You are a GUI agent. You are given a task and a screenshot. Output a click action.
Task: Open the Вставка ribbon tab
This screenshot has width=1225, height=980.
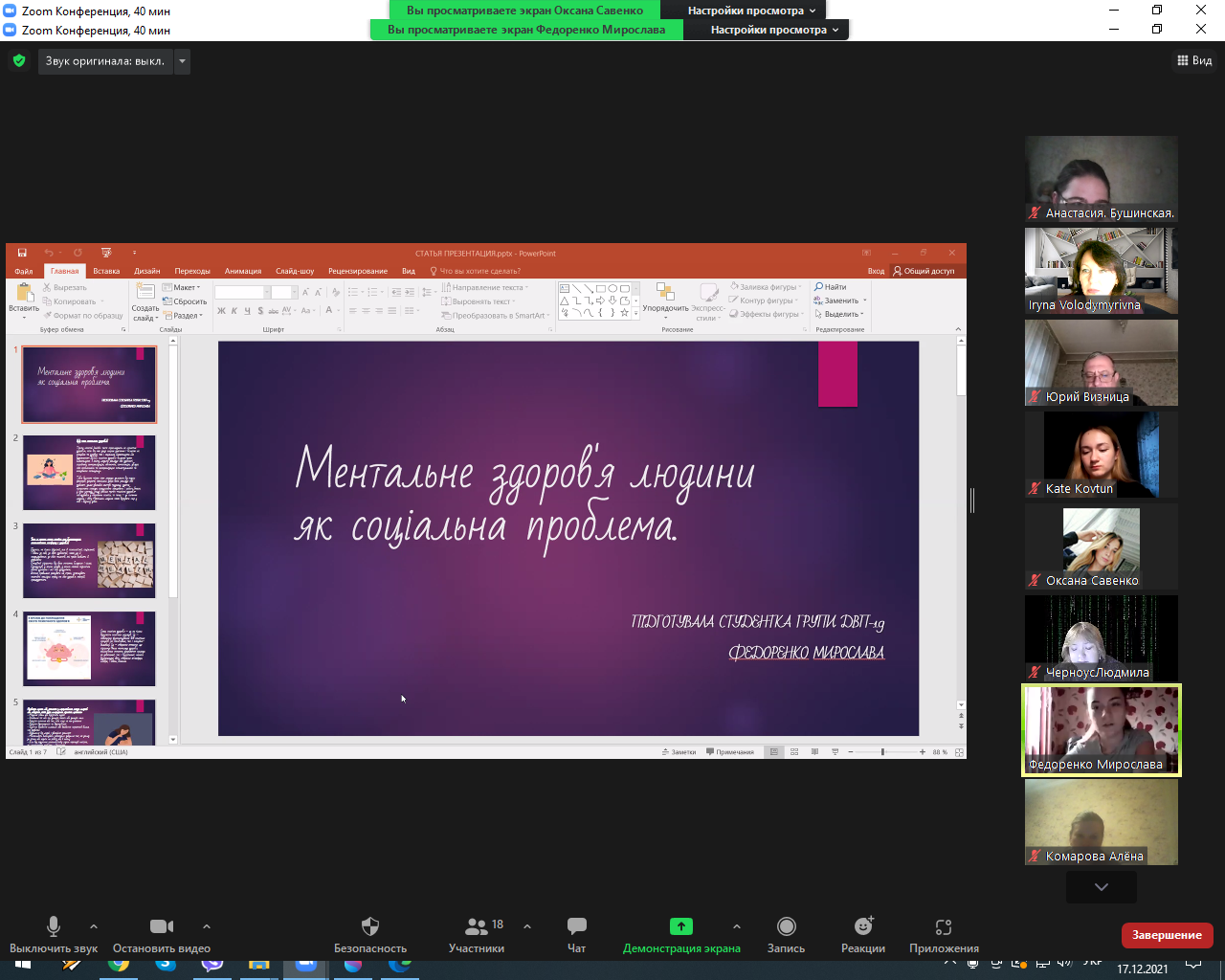click(x=106, y=271)
